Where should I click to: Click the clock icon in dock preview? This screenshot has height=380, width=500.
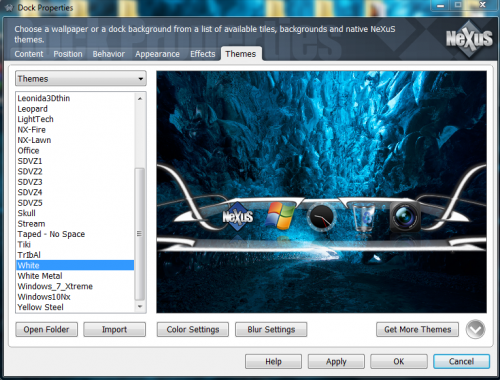click(321, 217)
